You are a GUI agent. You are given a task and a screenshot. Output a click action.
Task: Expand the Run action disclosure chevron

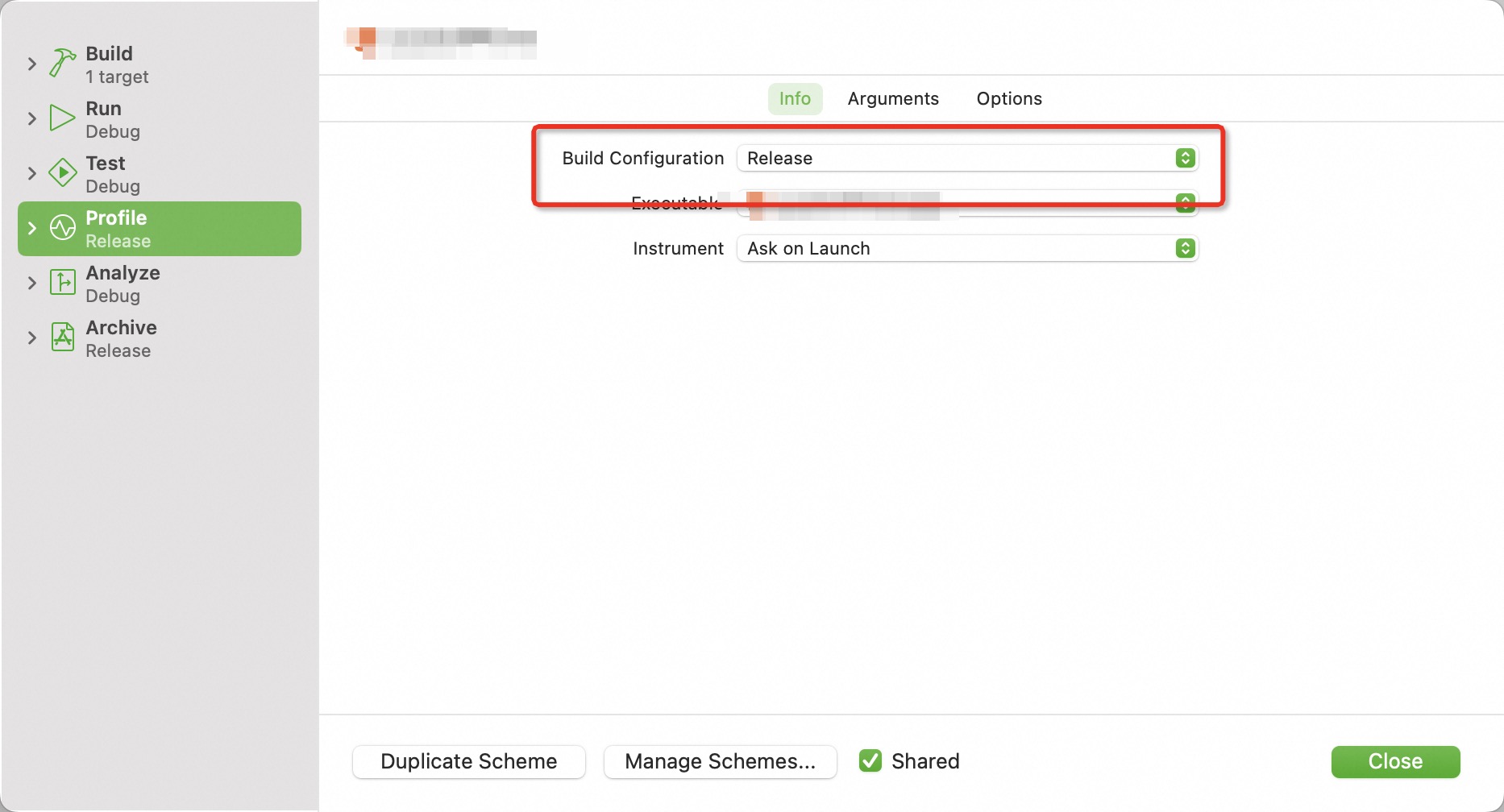[x=32, y=118]
